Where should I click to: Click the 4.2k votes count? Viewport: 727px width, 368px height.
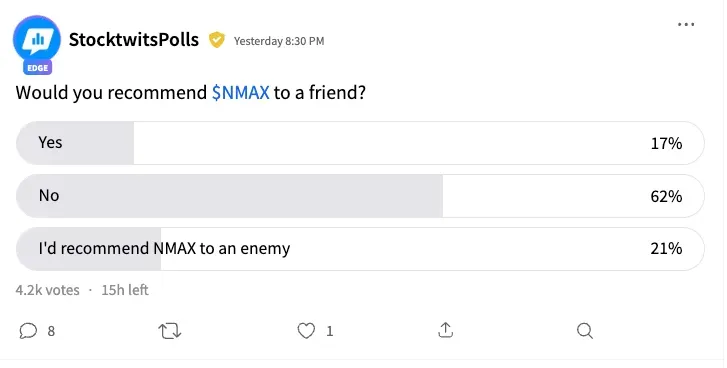(x=47, y=290)
